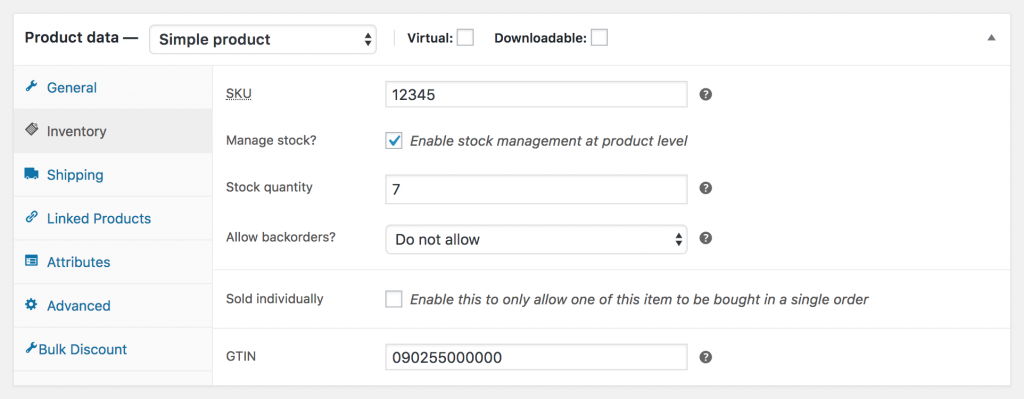
Task: Collapse the Product data panel triangle
Action: pos(991,38)
